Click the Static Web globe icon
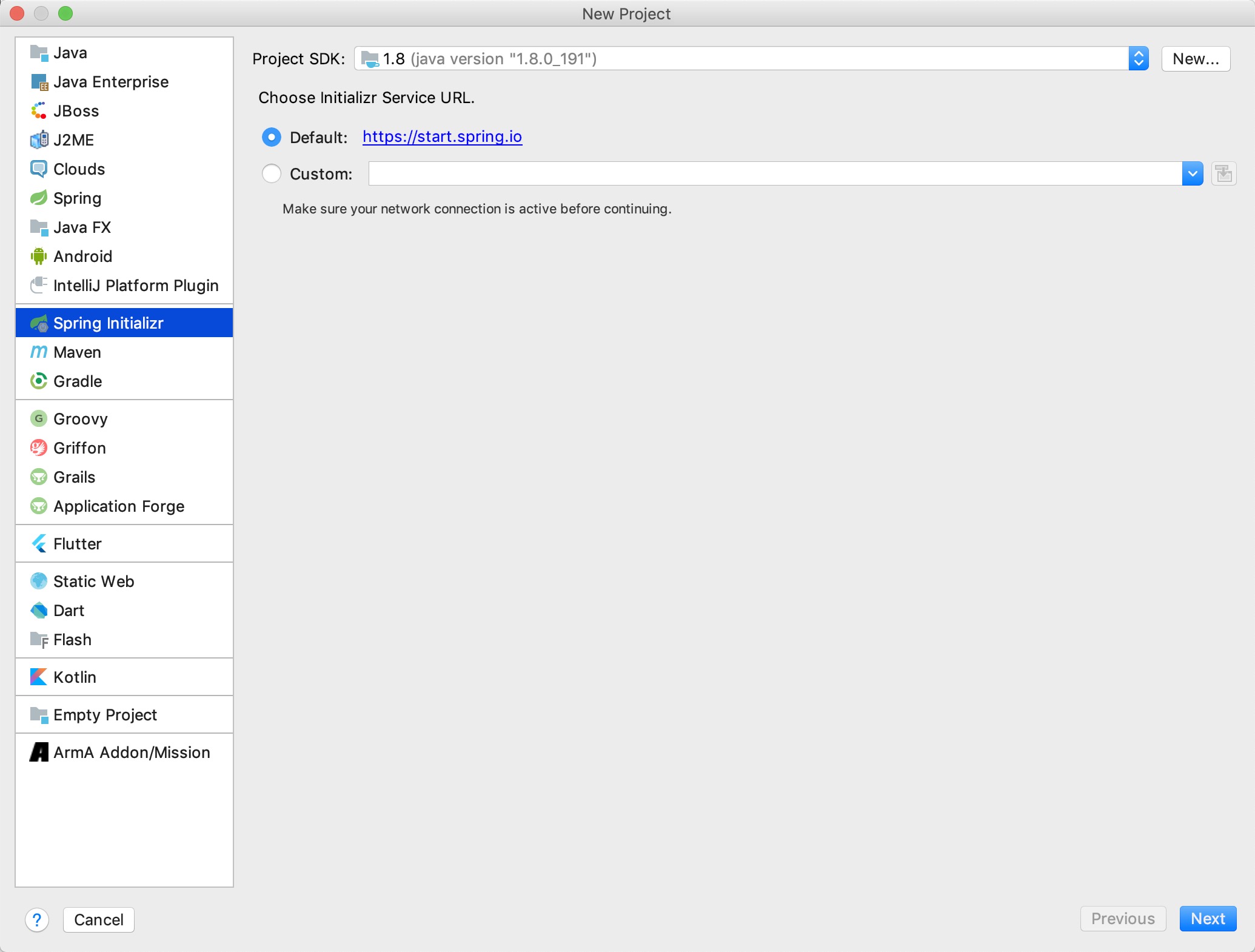The width and height of the screenshot is (1255, 952). tap(39, 582)
